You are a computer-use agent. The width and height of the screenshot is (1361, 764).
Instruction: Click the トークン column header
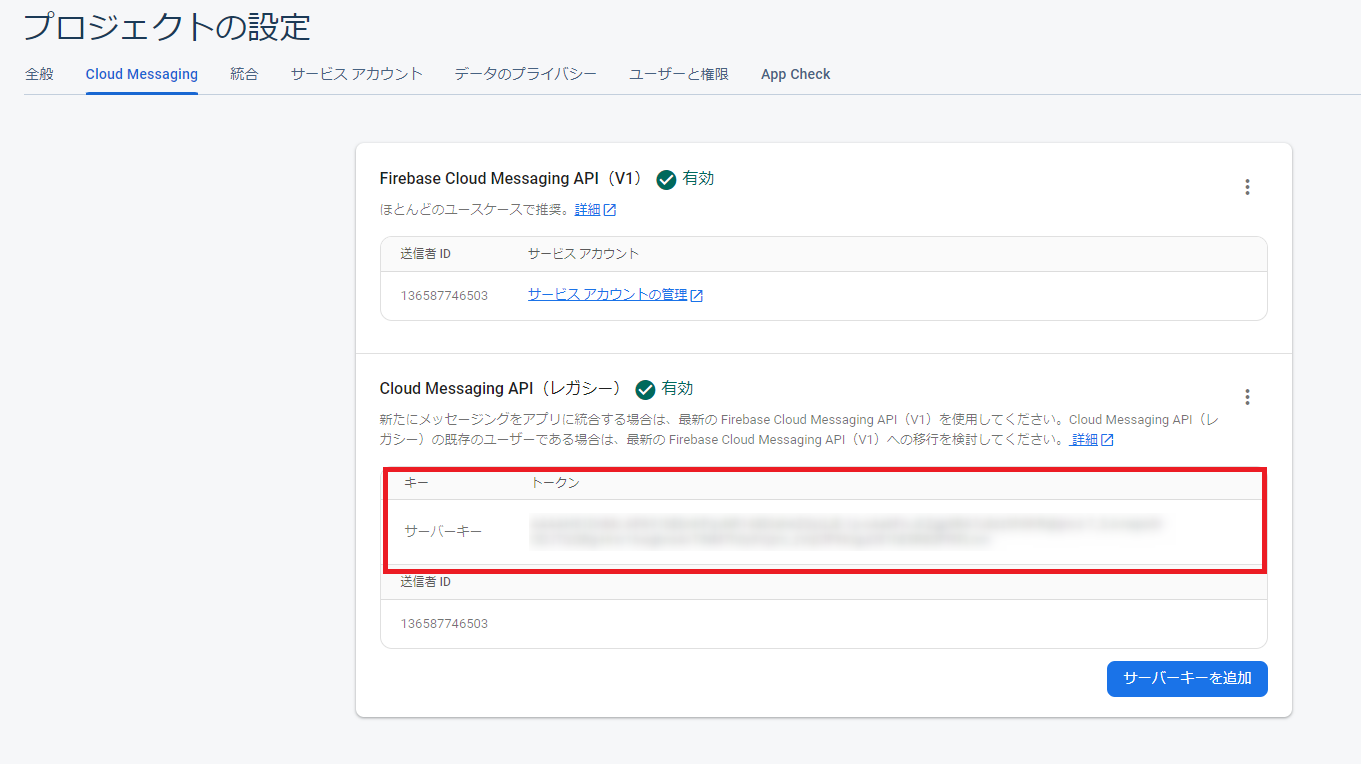coord(555,483)
